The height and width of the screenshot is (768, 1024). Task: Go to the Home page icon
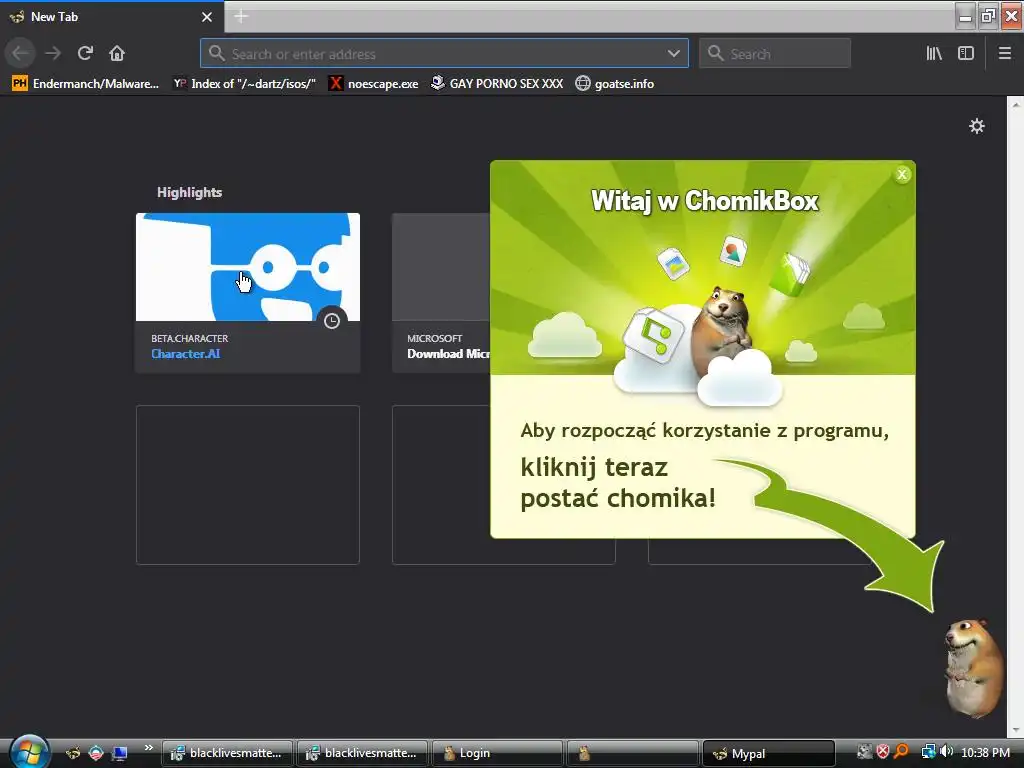click(x=117, y=53)
